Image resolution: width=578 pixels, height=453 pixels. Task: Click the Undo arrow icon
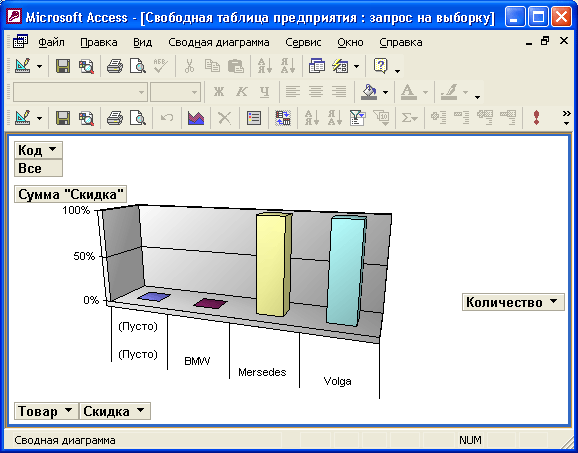point(167,118)
